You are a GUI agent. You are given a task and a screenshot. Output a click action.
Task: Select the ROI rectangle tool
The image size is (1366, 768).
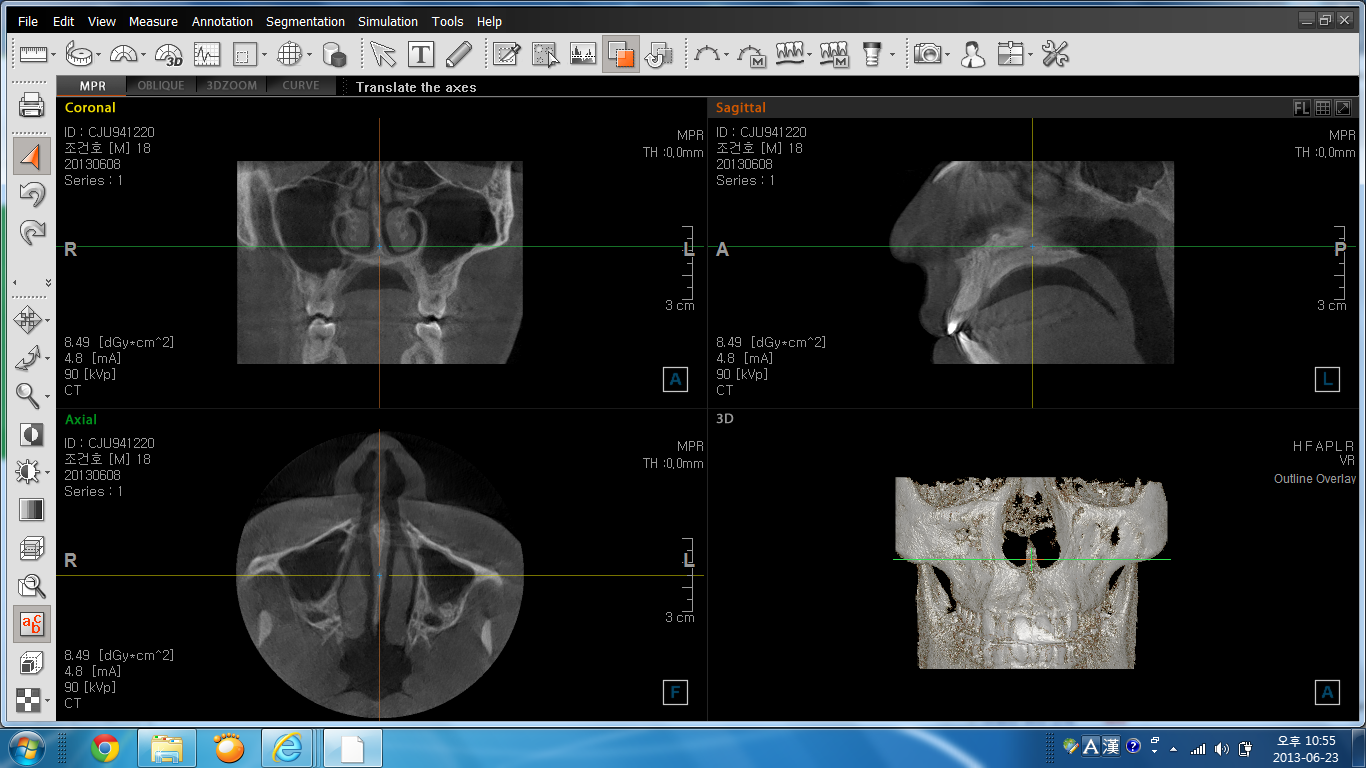click(x=243, y=54)
